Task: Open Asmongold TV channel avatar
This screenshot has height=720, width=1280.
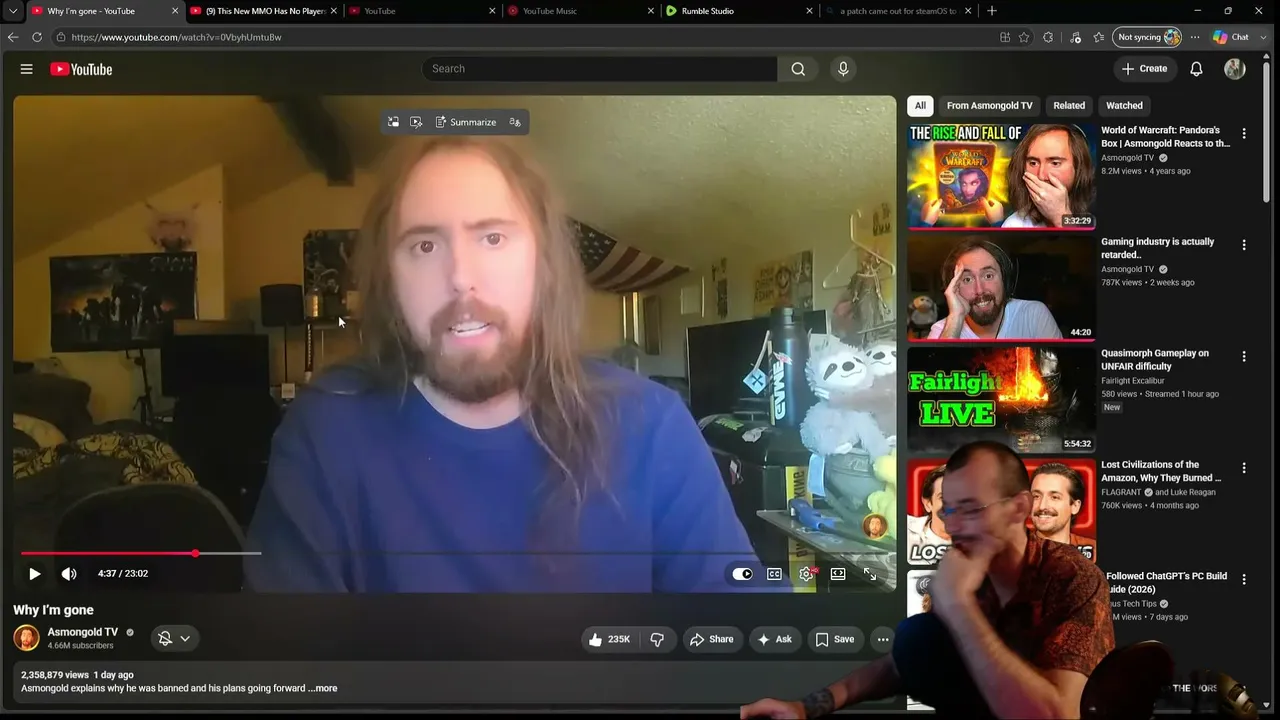Action: click(x=26, y=638)
